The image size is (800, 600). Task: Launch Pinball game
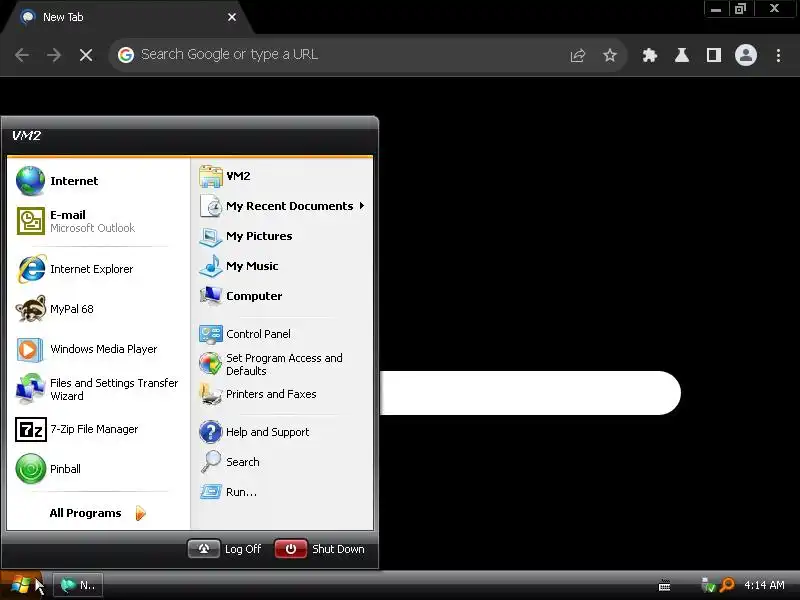click(x=48, y=469)
